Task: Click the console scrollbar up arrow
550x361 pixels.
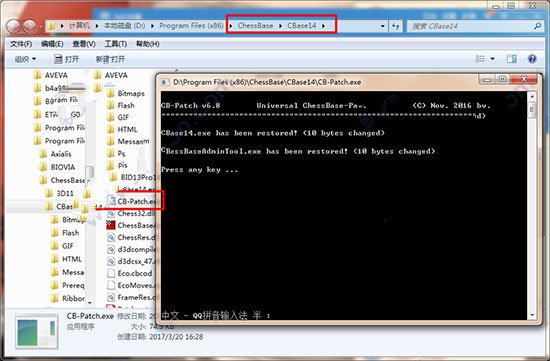Action: click(532, 96)
